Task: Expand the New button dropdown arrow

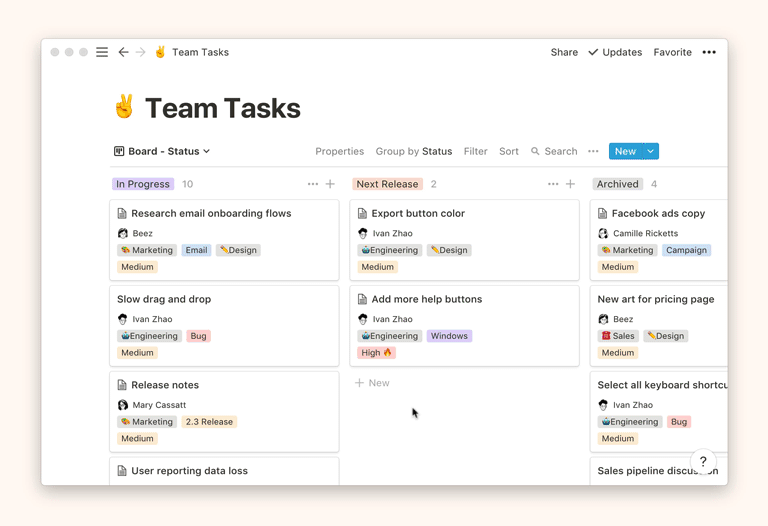Action: coord(650,152)
